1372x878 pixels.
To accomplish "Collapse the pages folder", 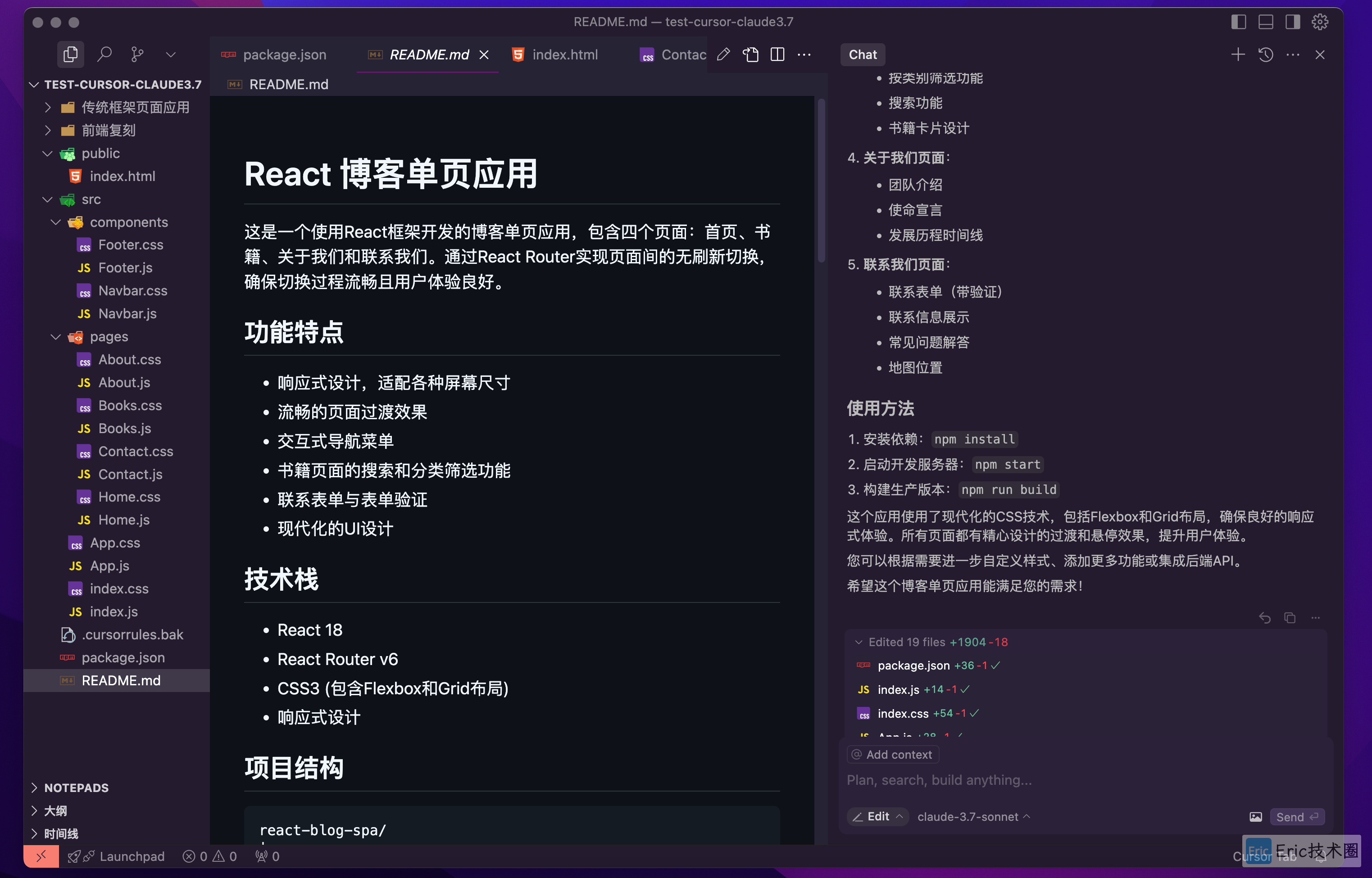I will point(116,336).
